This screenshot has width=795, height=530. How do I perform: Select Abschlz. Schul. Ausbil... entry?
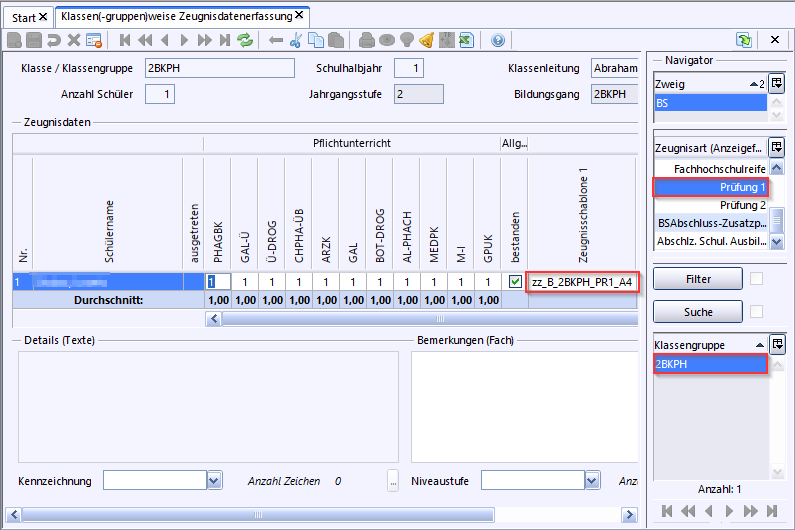(x=711, y=241)
